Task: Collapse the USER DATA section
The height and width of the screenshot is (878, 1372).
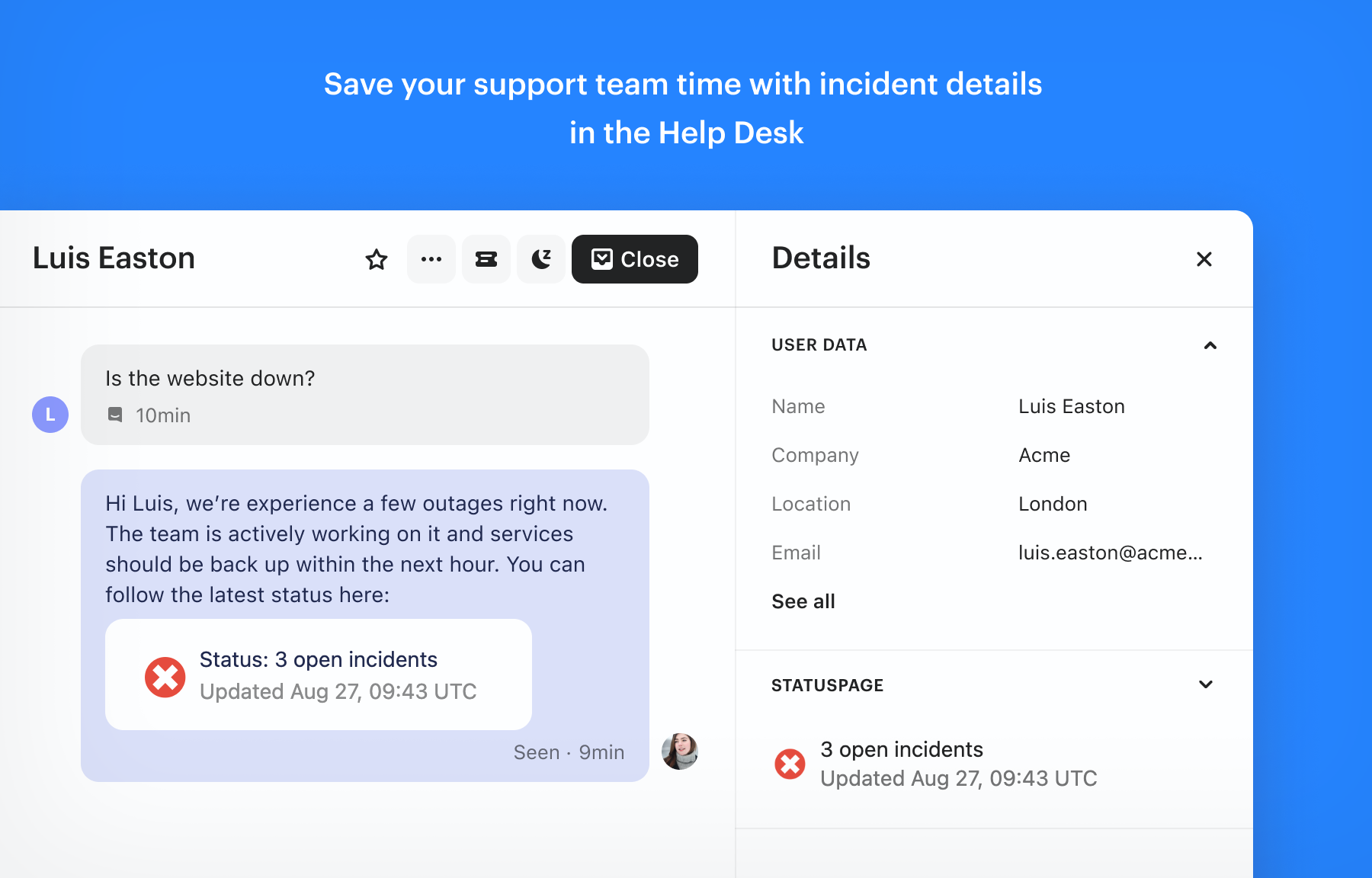Action: click(1210, 345)
